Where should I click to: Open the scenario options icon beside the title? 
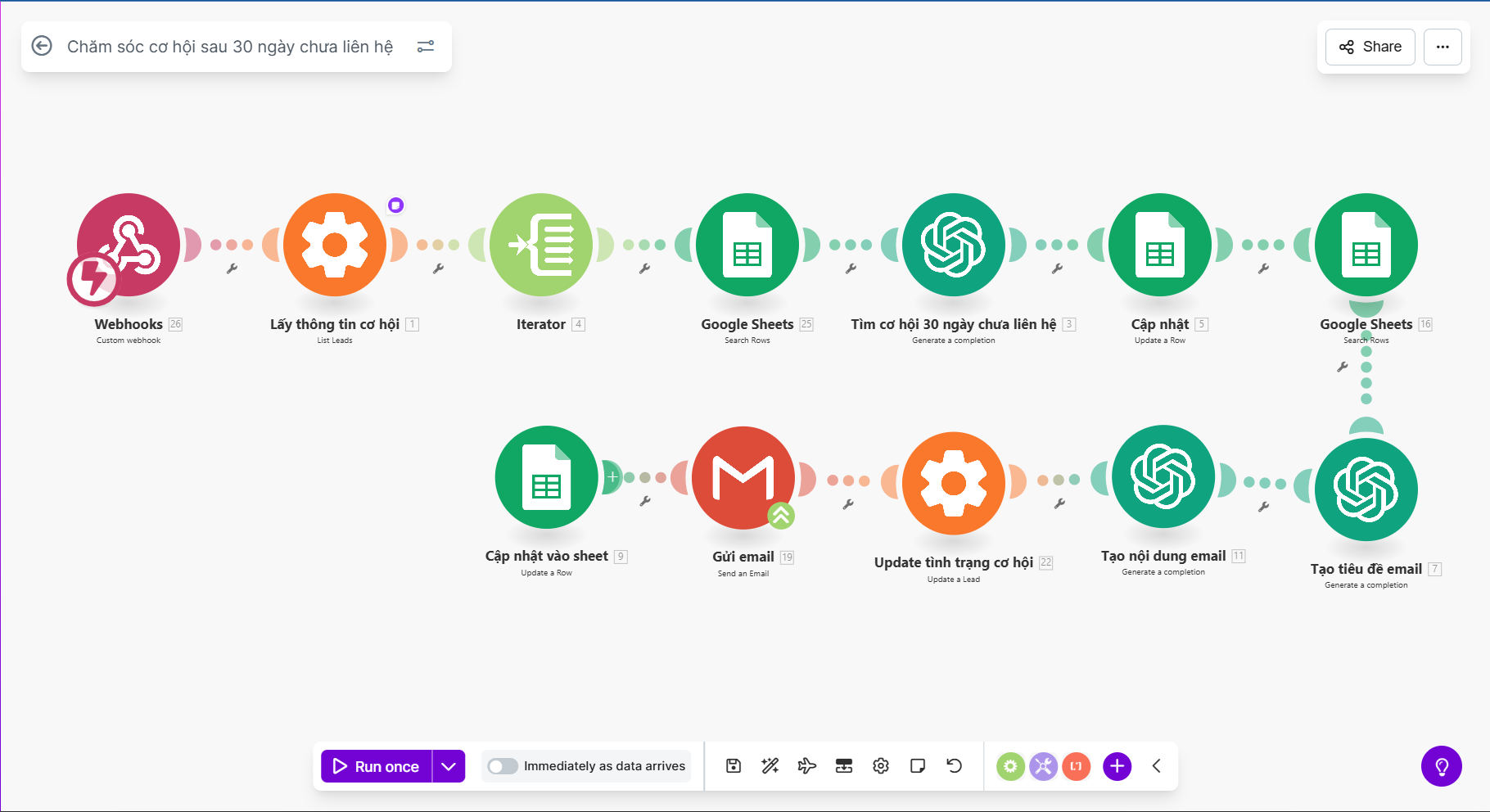coord(426,47)
